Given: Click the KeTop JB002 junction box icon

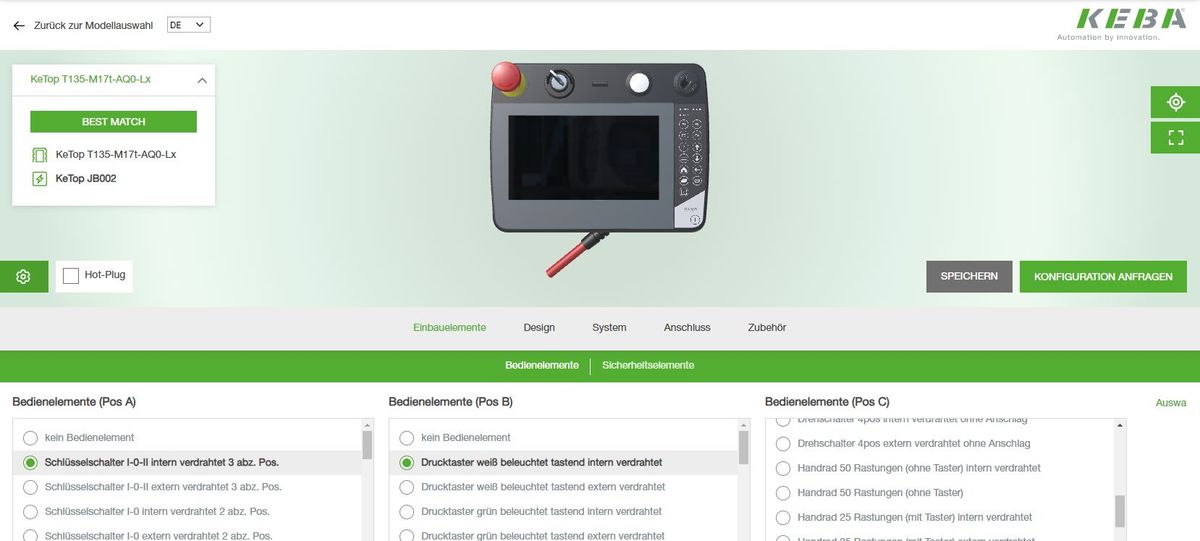Looking at the screenshot, I should (x=40, y=179).
